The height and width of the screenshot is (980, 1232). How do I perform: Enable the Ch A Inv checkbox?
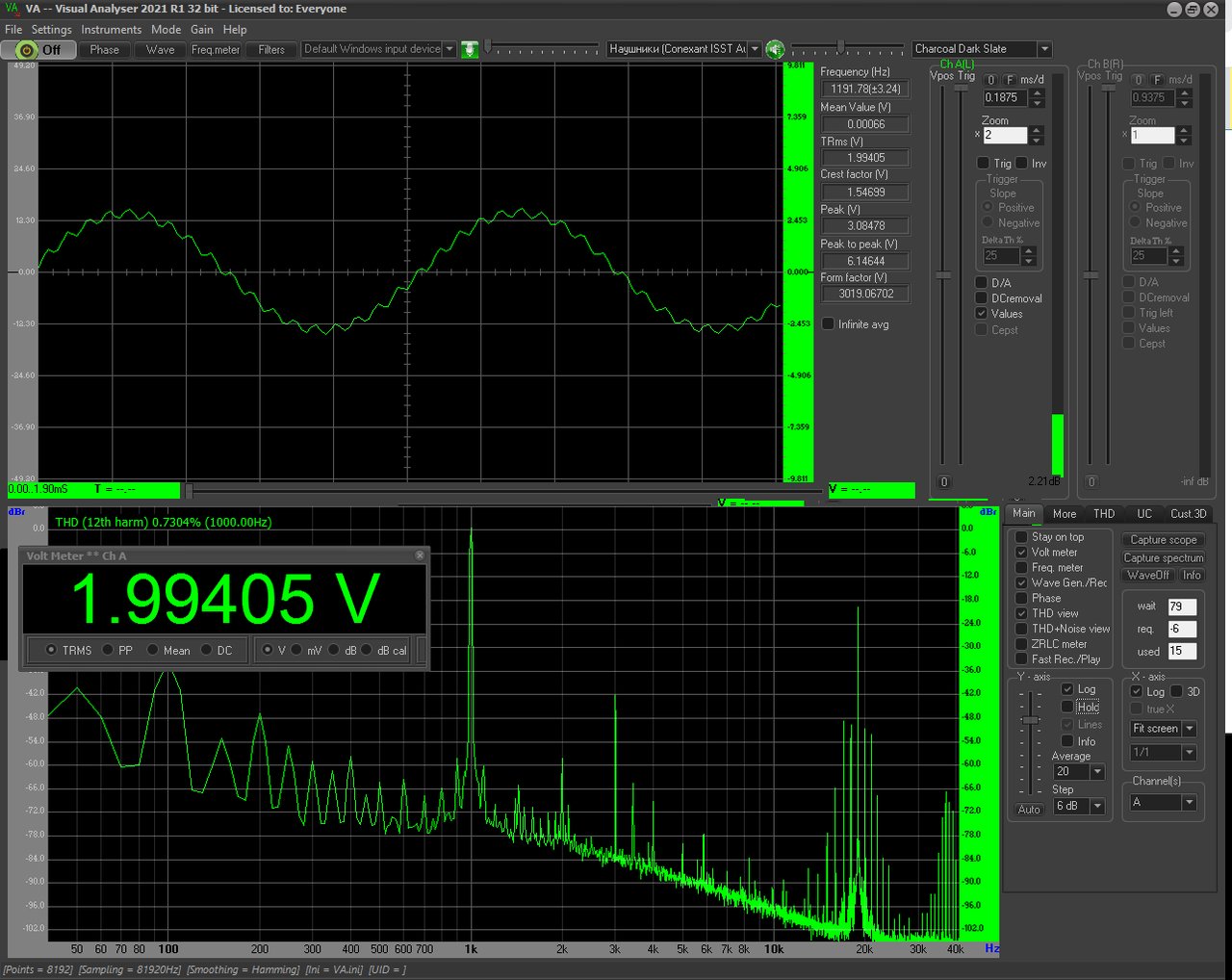pyautogui.click(x=1021, y=164)
